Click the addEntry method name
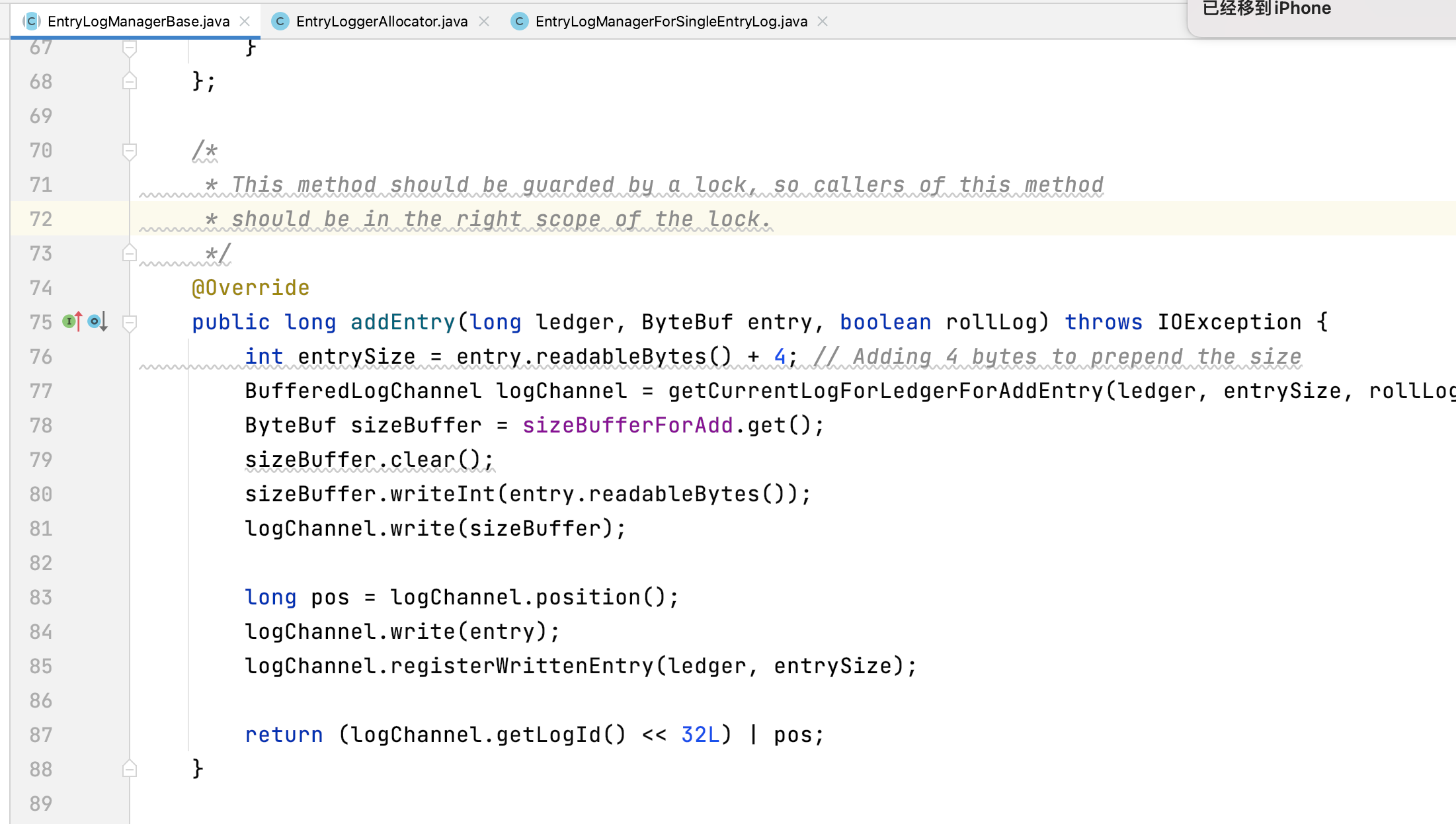The width and height of the screenshot is (1456, 824). (x=403, y=322)
